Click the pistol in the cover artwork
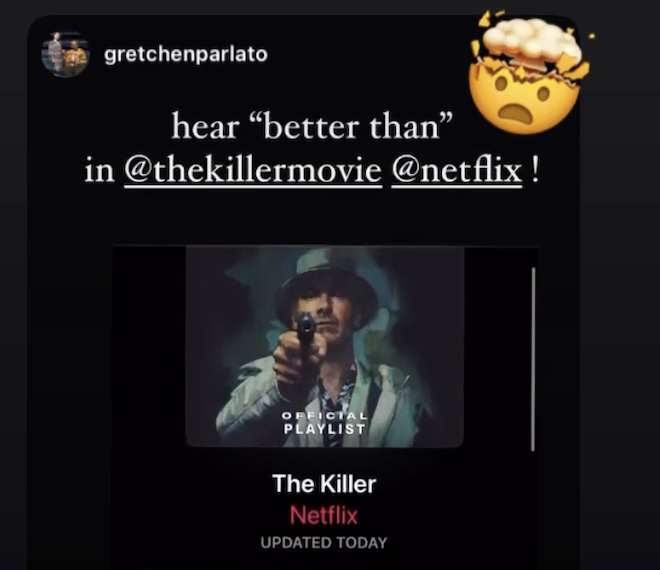660x570 pixels. click(306, 337)
